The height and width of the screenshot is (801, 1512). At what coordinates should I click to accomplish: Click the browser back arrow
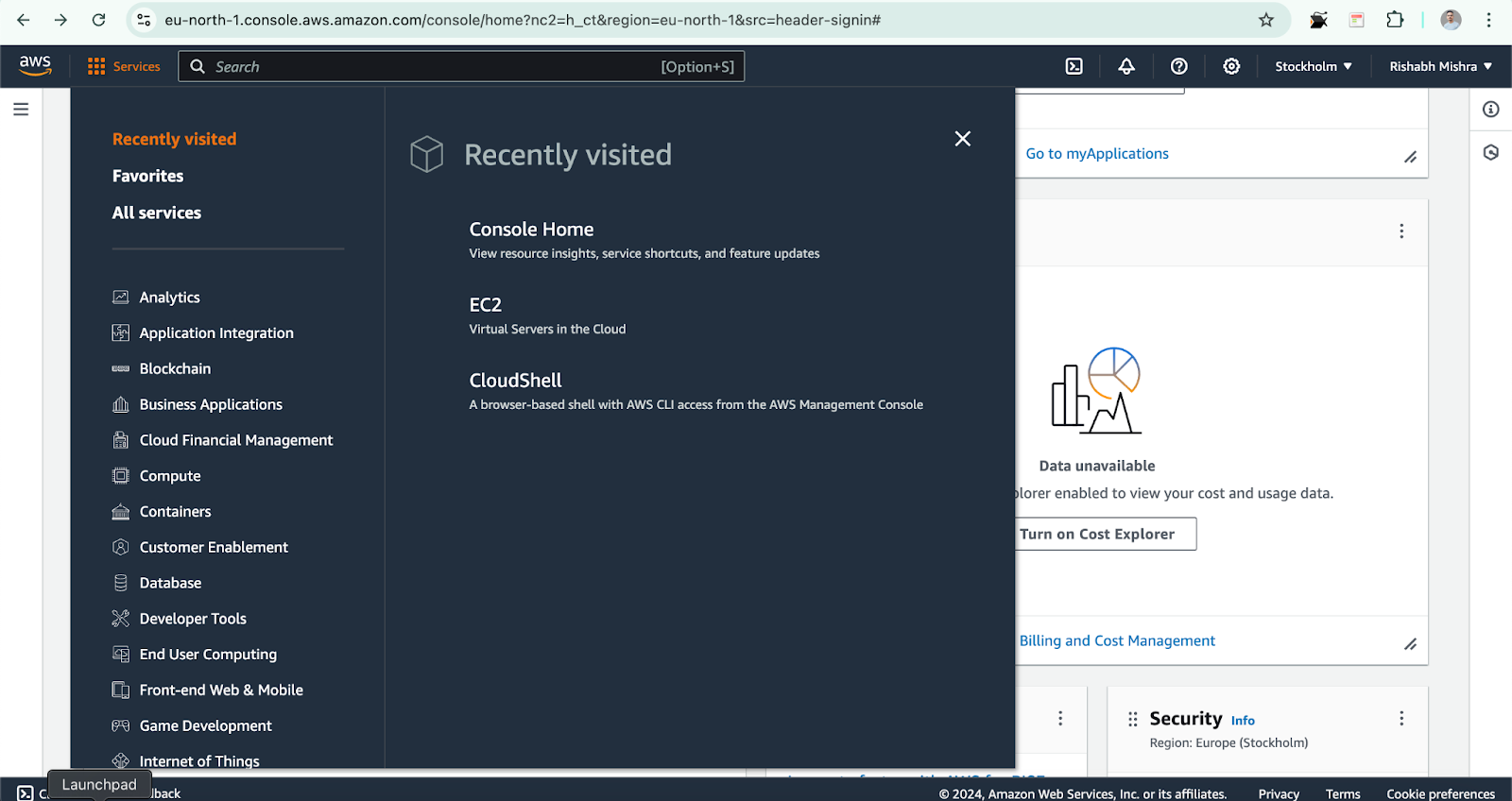tap(24, 20)
